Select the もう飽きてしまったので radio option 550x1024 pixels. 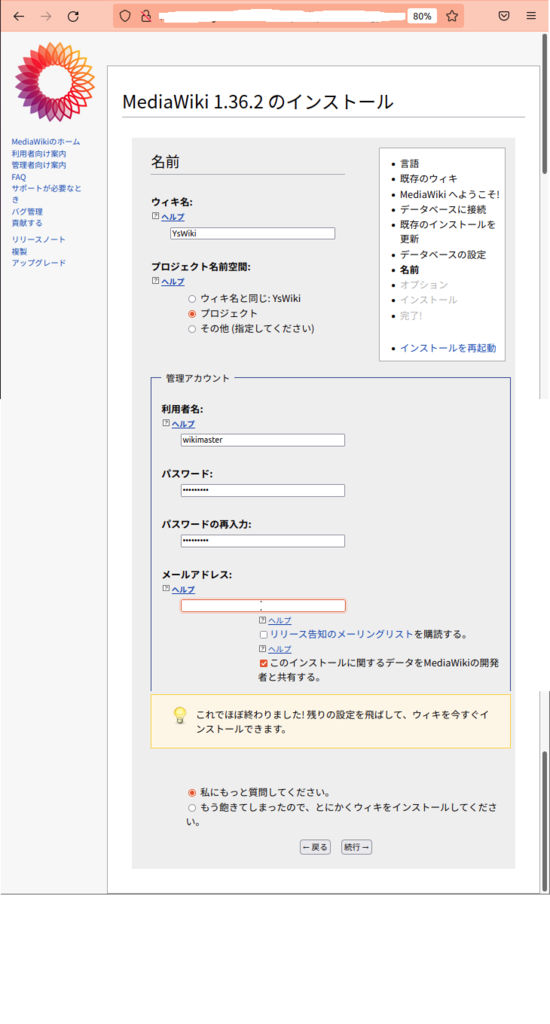(x=192, y=808)
